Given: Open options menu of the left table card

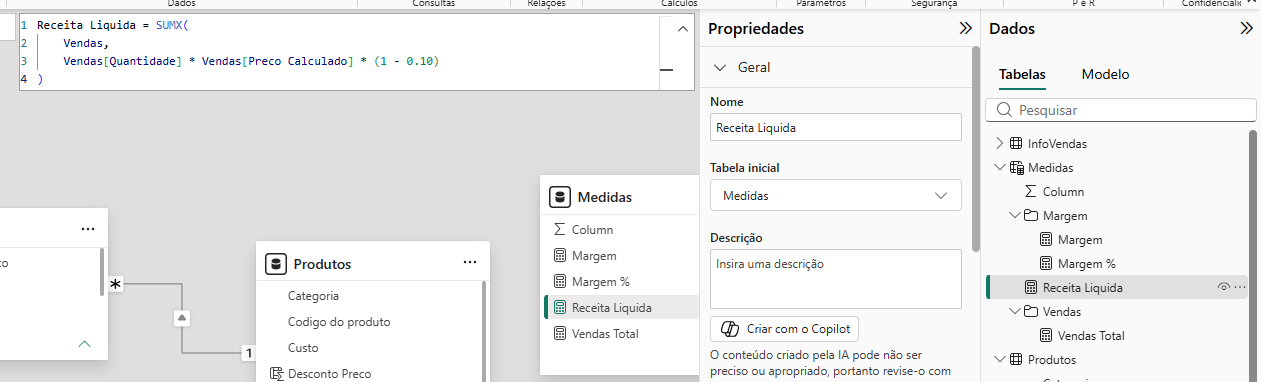Looking at the screenshot, I should [x=88, y=230].
